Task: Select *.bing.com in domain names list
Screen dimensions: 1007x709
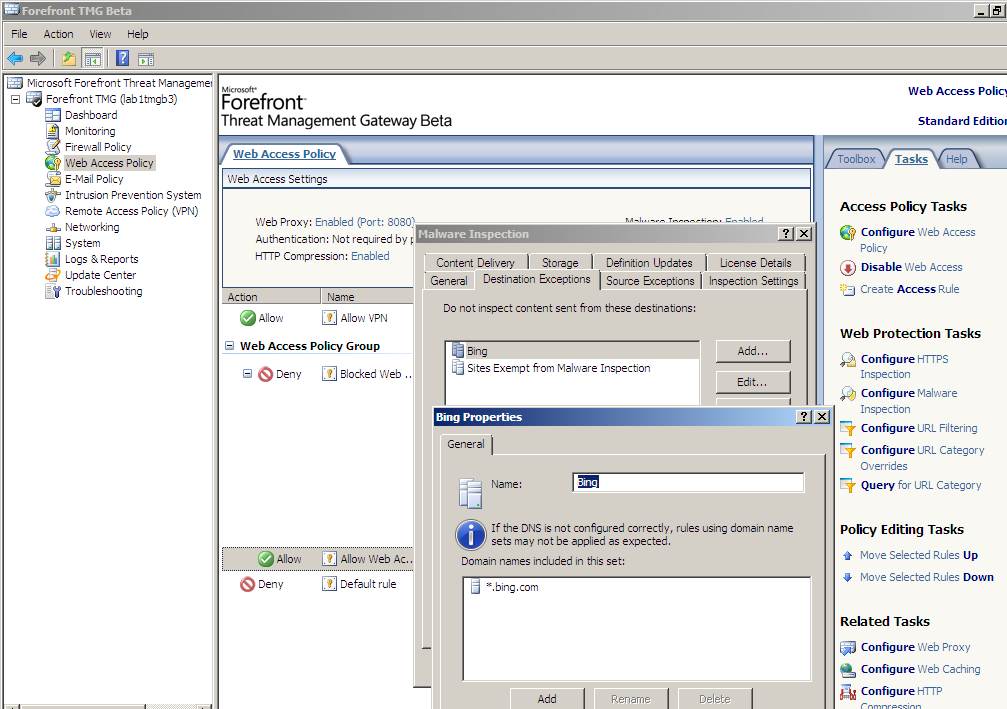Action: coord(512,587)
